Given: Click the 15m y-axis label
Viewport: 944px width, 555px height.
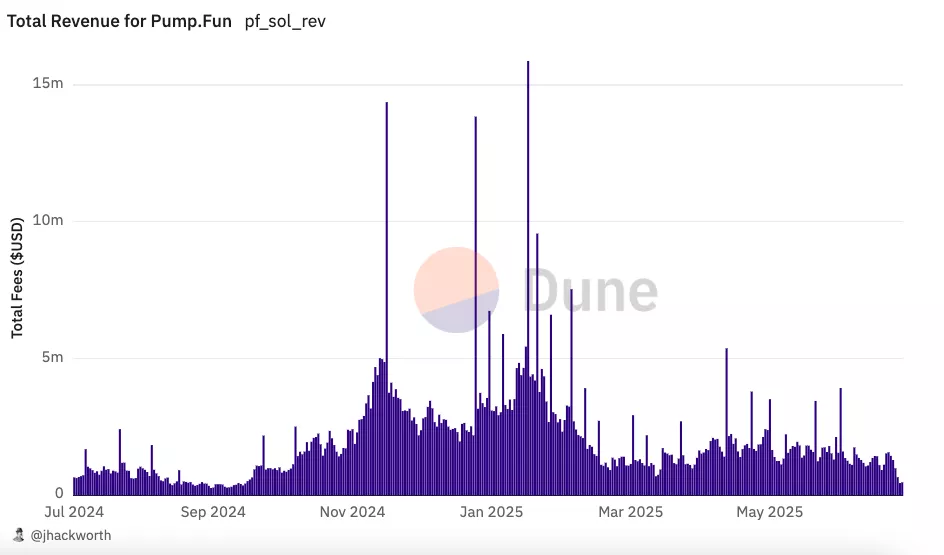Looking at the screenshot, I should tap(48, 84).
